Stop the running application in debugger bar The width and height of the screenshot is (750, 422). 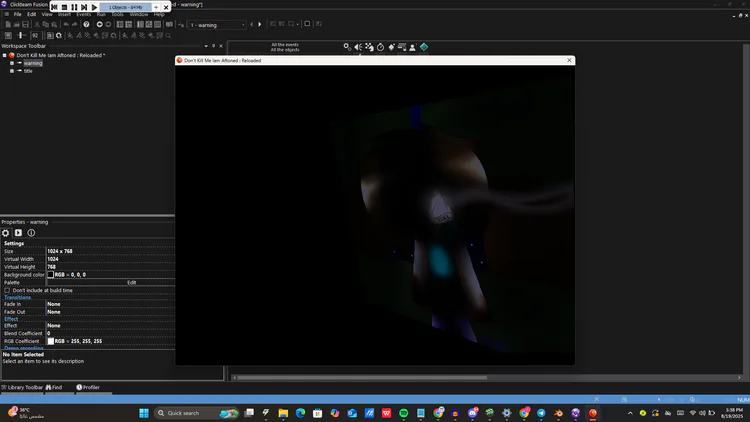[x=65, y=7]
